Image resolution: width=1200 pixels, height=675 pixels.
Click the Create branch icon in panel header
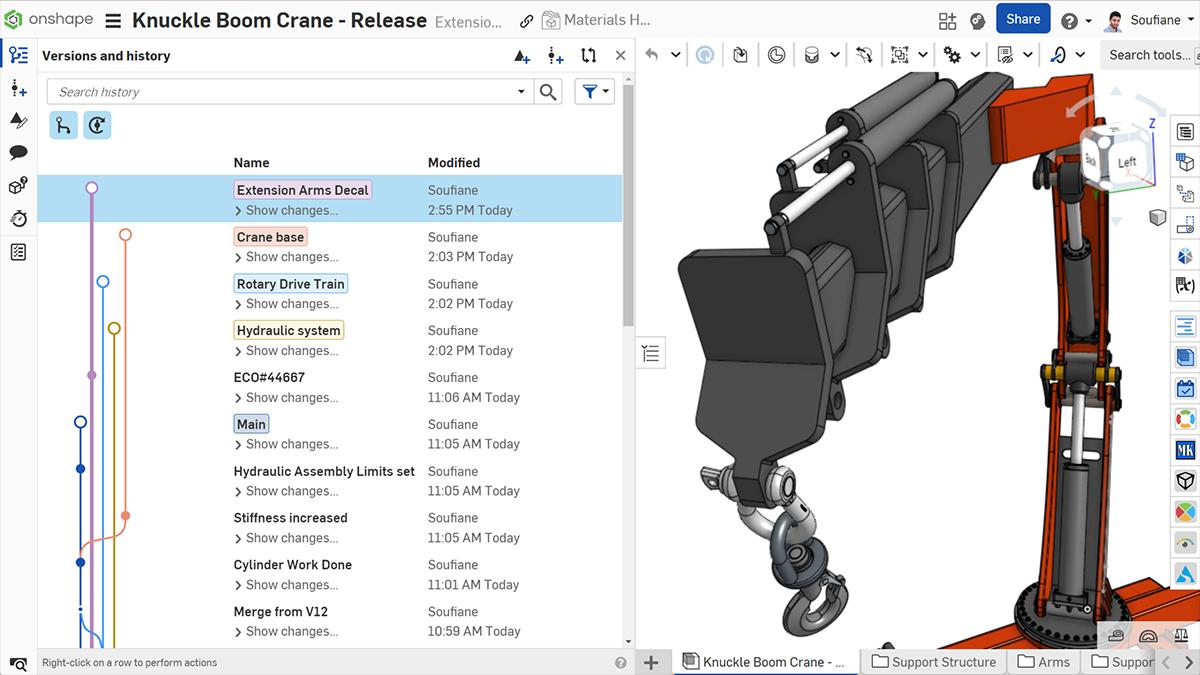point(556,56)
